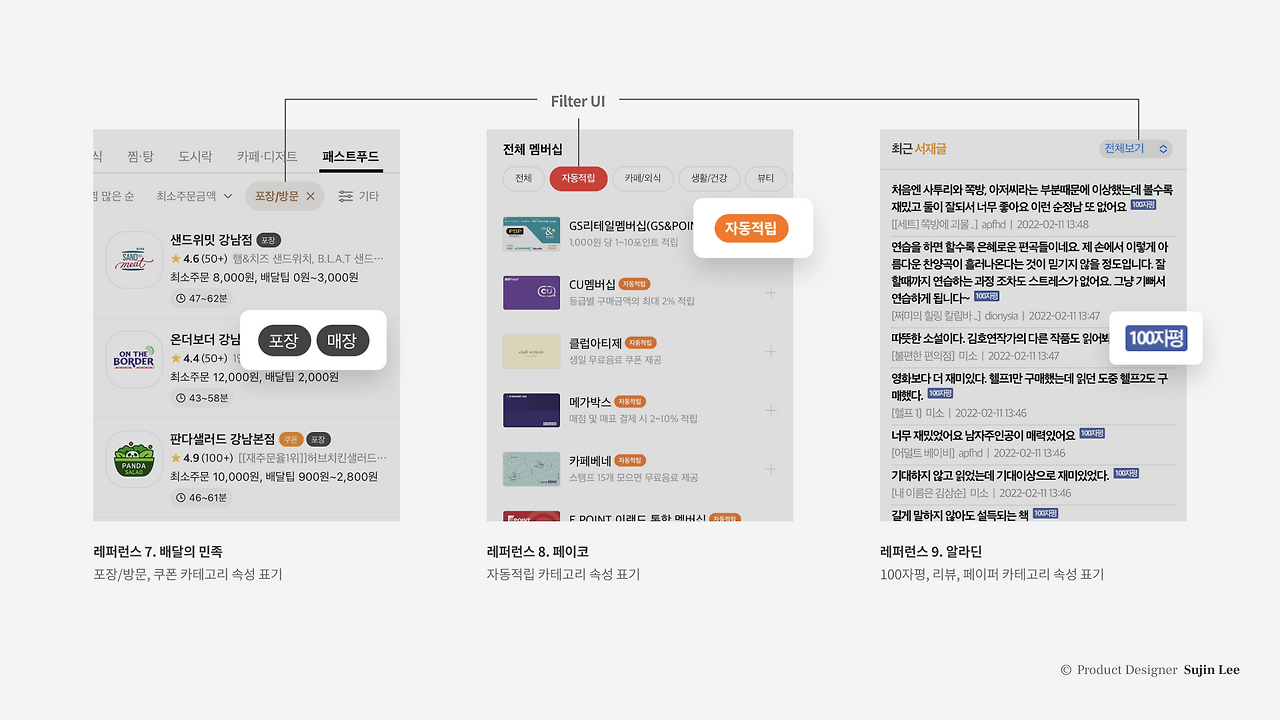Open the [내 이름은 김삼순] book link

929,493
